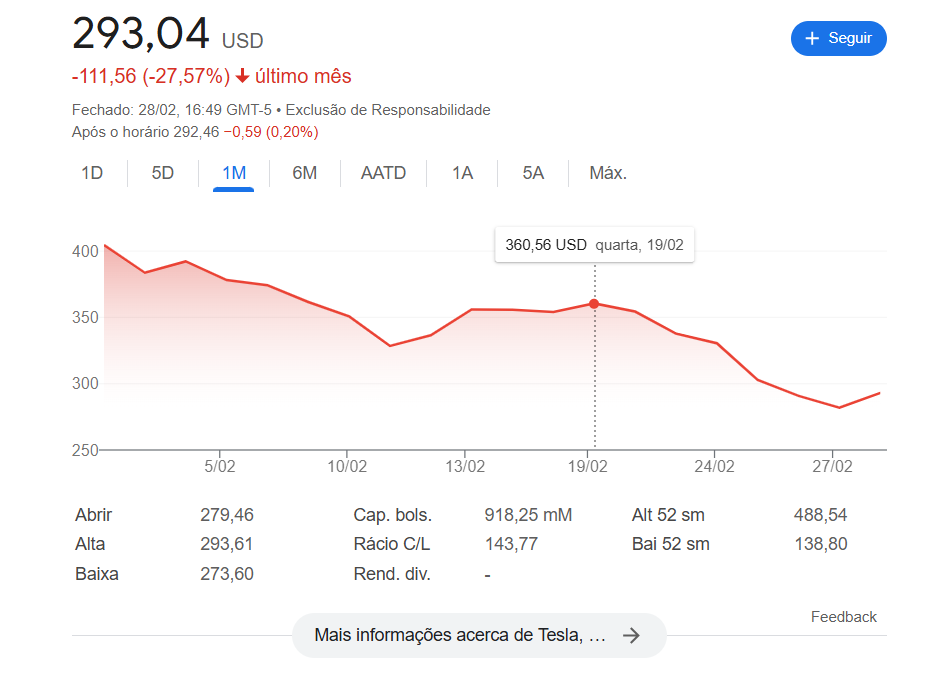Click the Fechado: 28/02, 16:49 GMT-5 text
Image resolution: width=945 pixels, height=675 pixels.
click(x=172, y=110)
